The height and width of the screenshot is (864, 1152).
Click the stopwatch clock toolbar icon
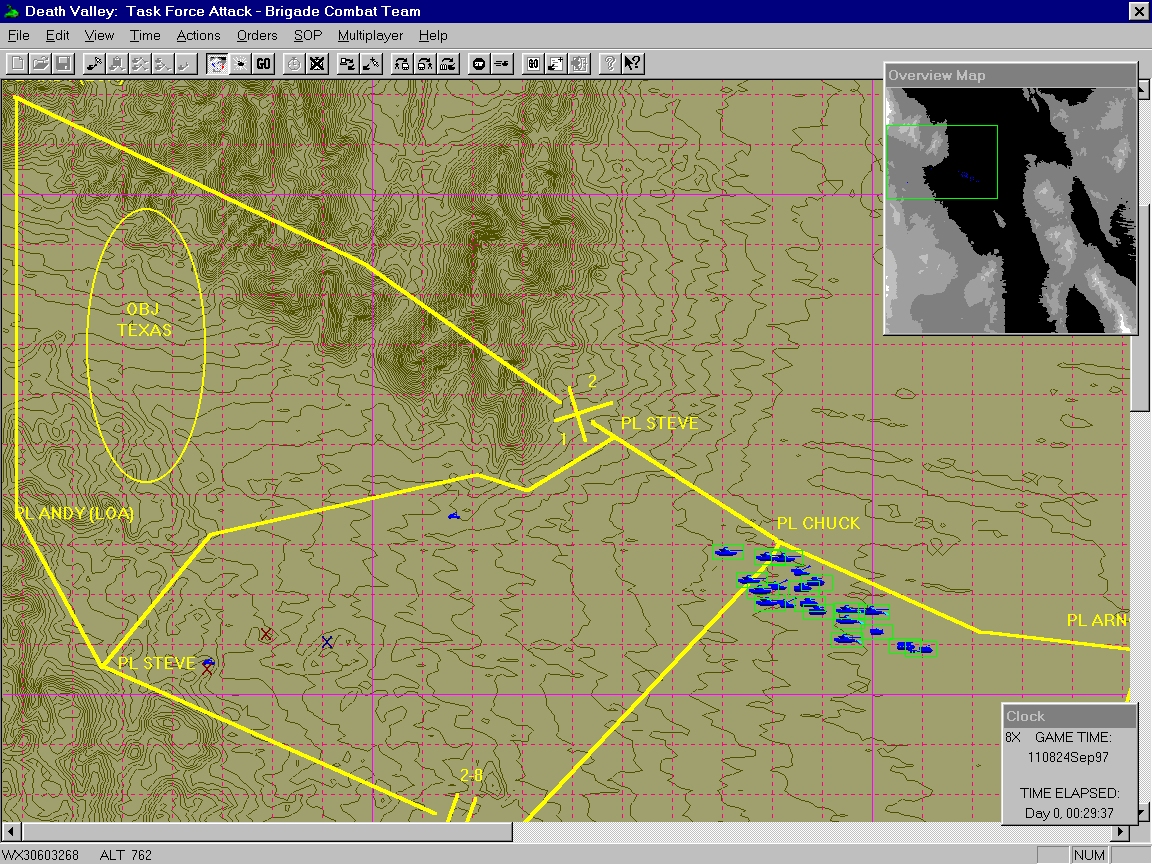click(295, 63)
